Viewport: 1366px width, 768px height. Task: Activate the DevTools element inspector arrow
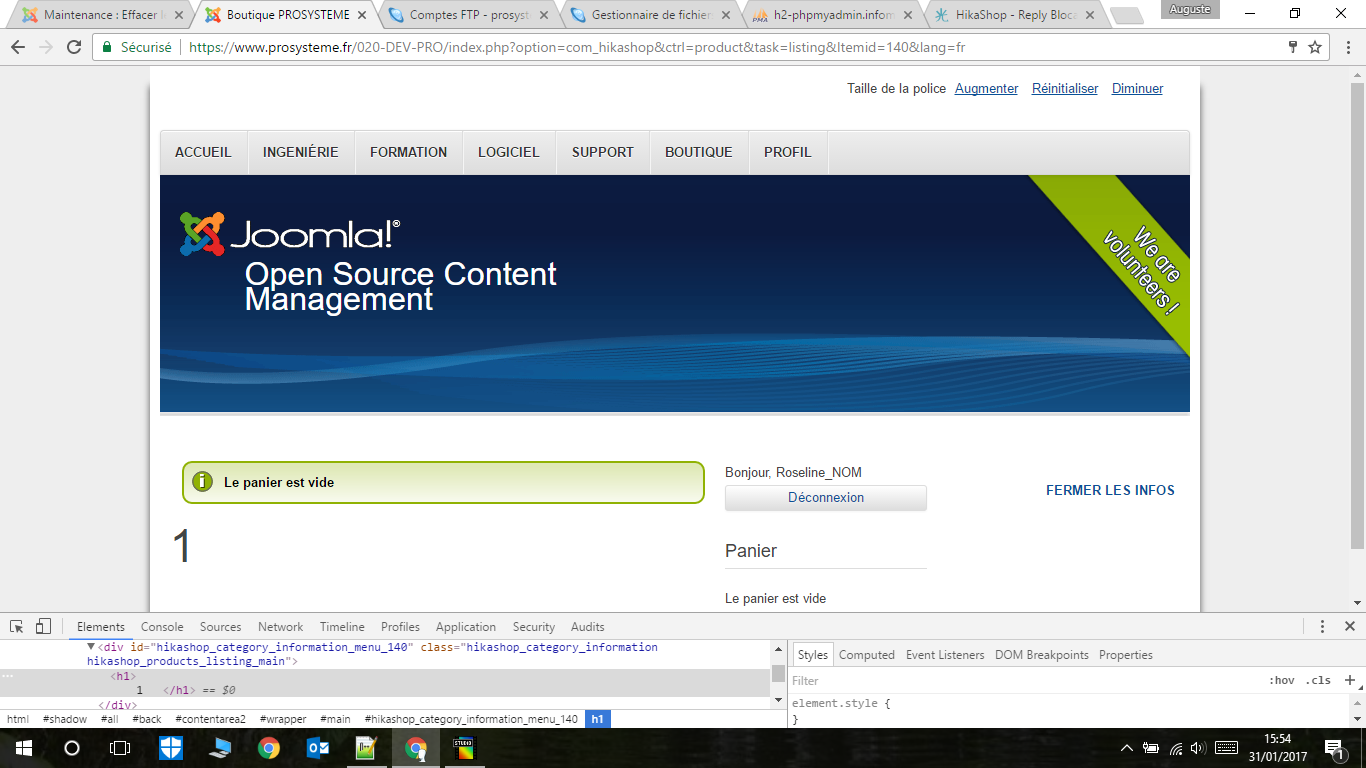pos(17,626)
